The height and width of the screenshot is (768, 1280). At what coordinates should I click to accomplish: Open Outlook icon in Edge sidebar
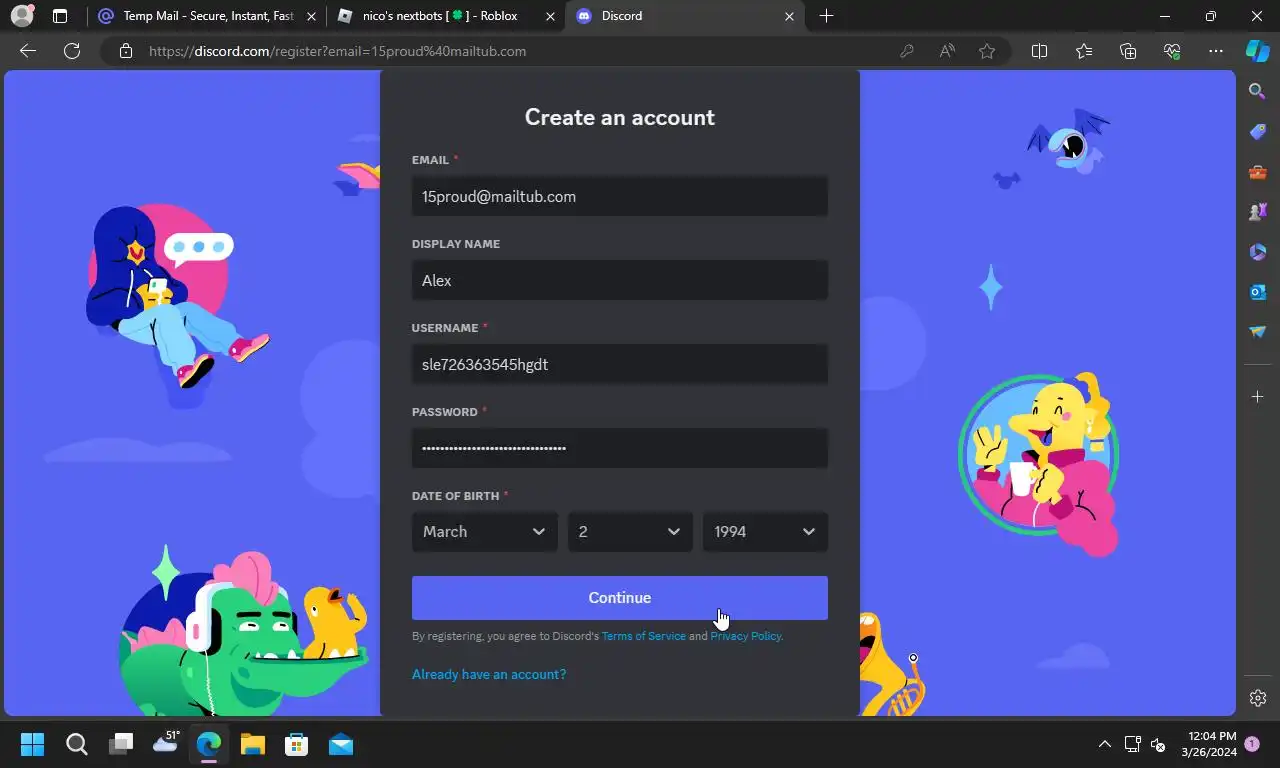[1258, 292]
